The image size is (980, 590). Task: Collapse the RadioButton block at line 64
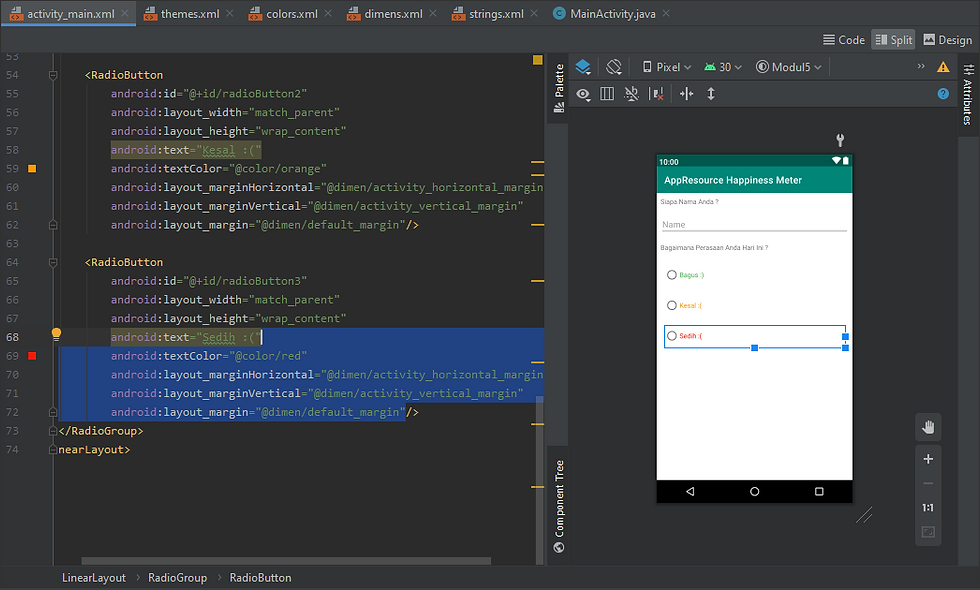pyautogui.click(x=53, y=262)
